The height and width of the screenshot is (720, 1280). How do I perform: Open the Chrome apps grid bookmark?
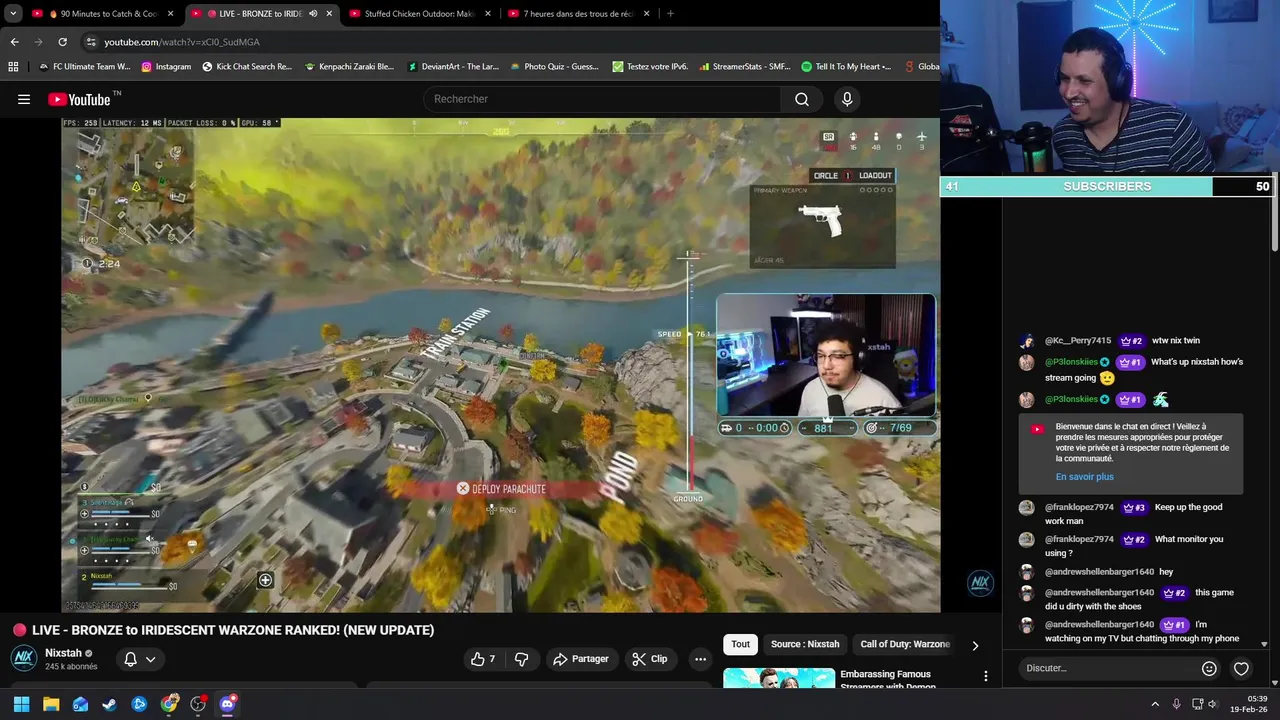pyautogui.click(x=13, y=67)
